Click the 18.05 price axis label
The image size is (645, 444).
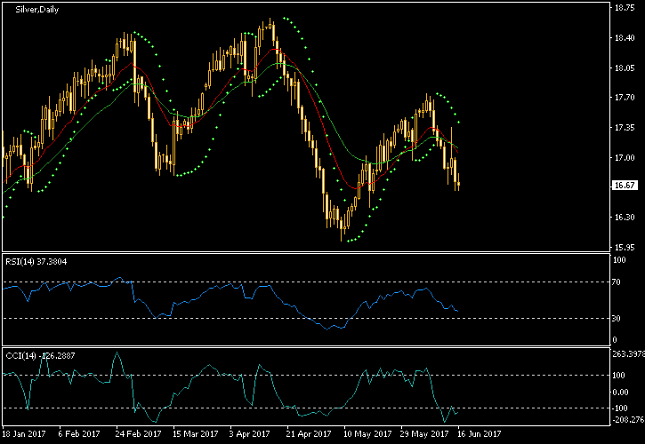624,68
